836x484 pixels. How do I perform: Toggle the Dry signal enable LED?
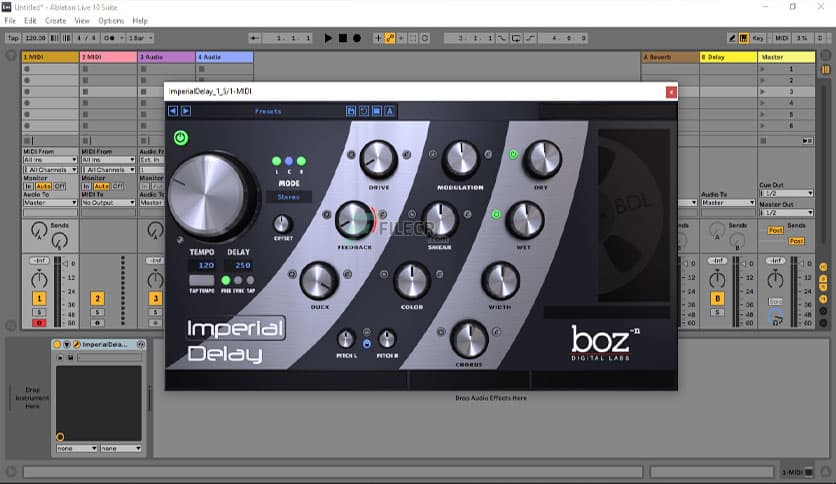click(x=513, y=155)
